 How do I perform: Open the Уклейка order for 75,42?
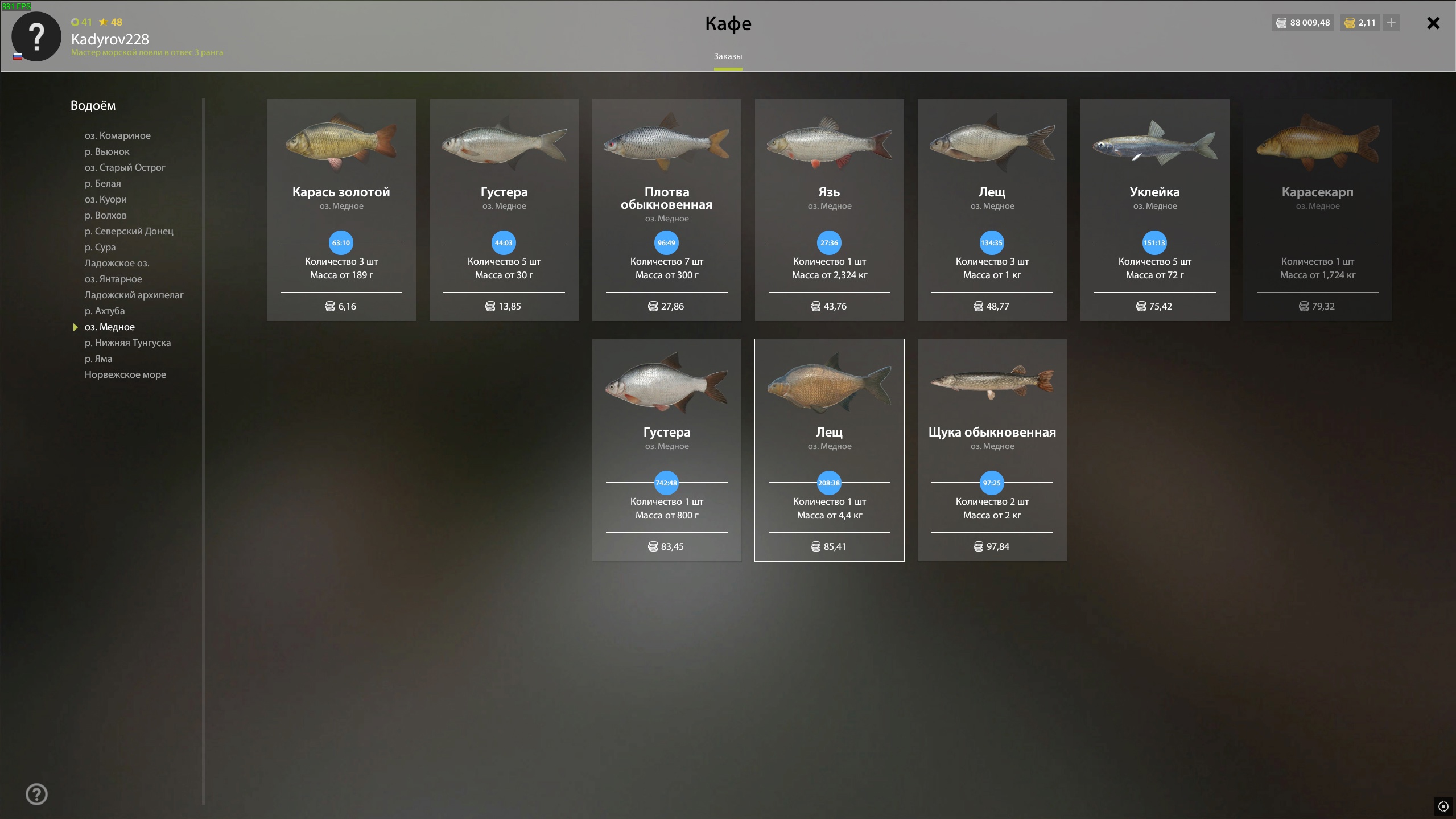pyautogui.click(x=1154, y=210)
